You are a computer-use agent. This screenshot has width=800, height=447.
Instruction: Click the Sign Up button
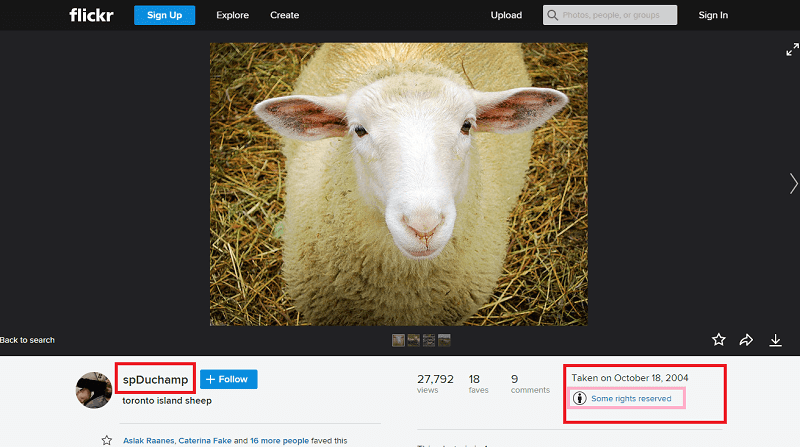click(x=164, y=15)
